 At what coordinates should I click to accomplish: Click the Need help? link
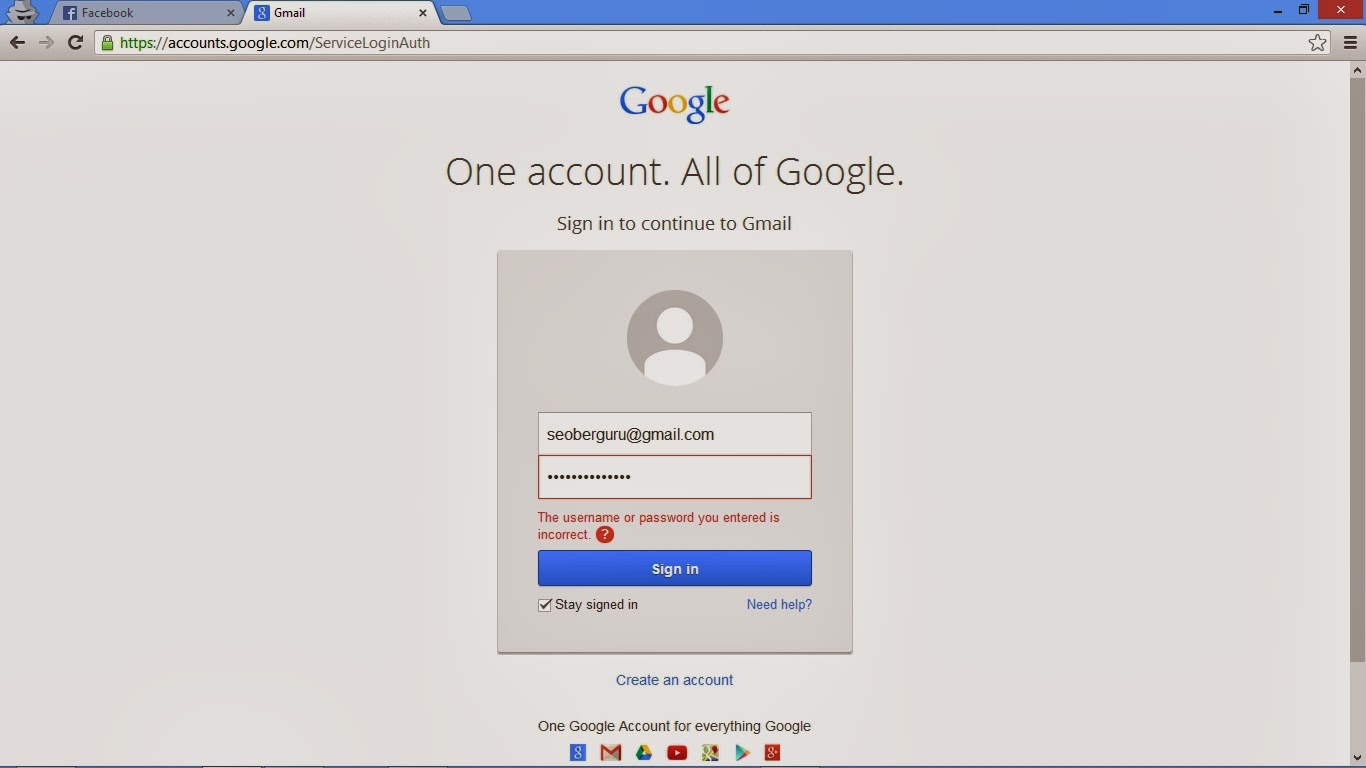(779, 604)
